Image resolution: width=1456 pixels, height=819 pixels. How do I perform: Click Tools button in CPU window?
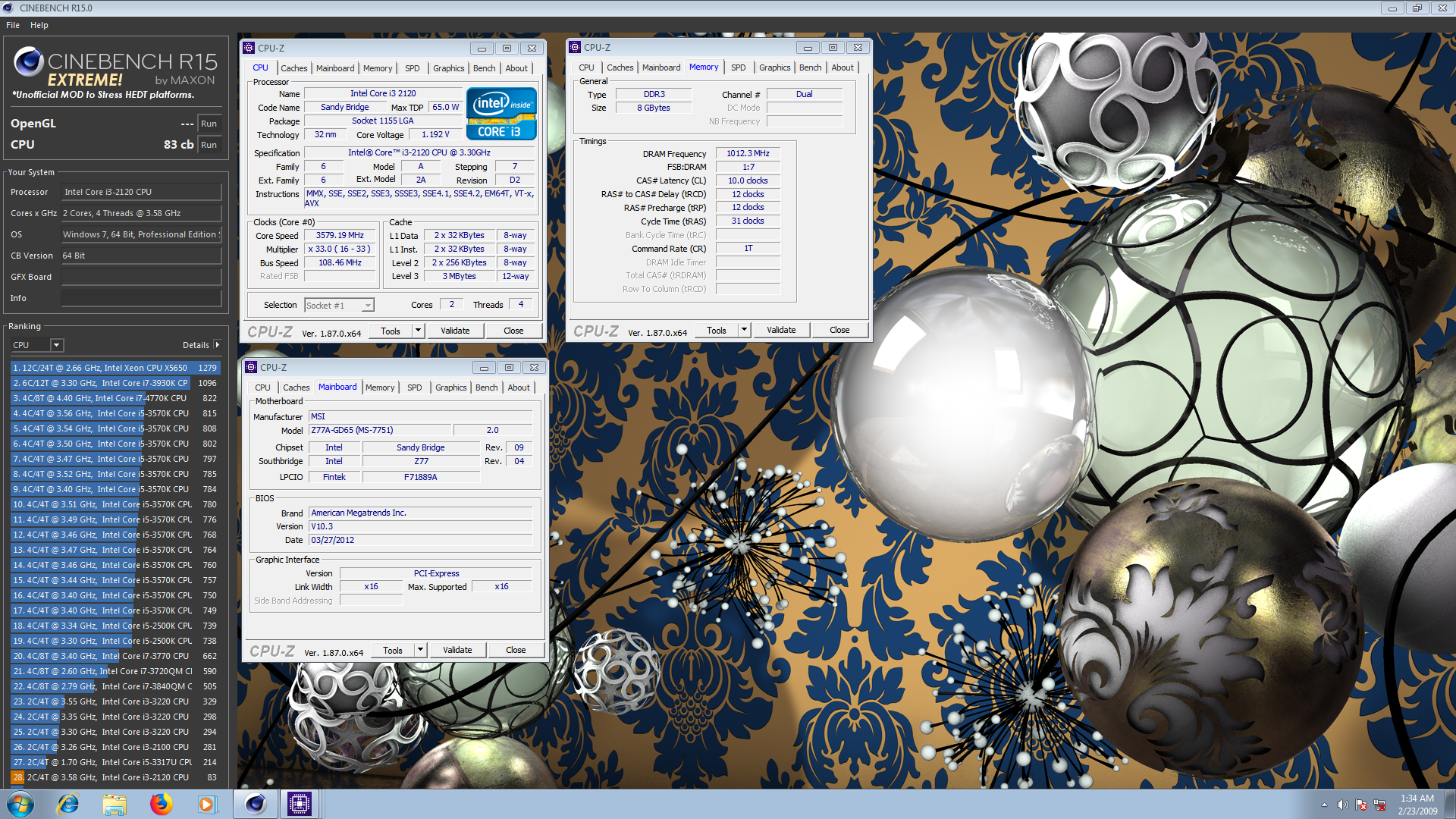(x=391, y=331)
